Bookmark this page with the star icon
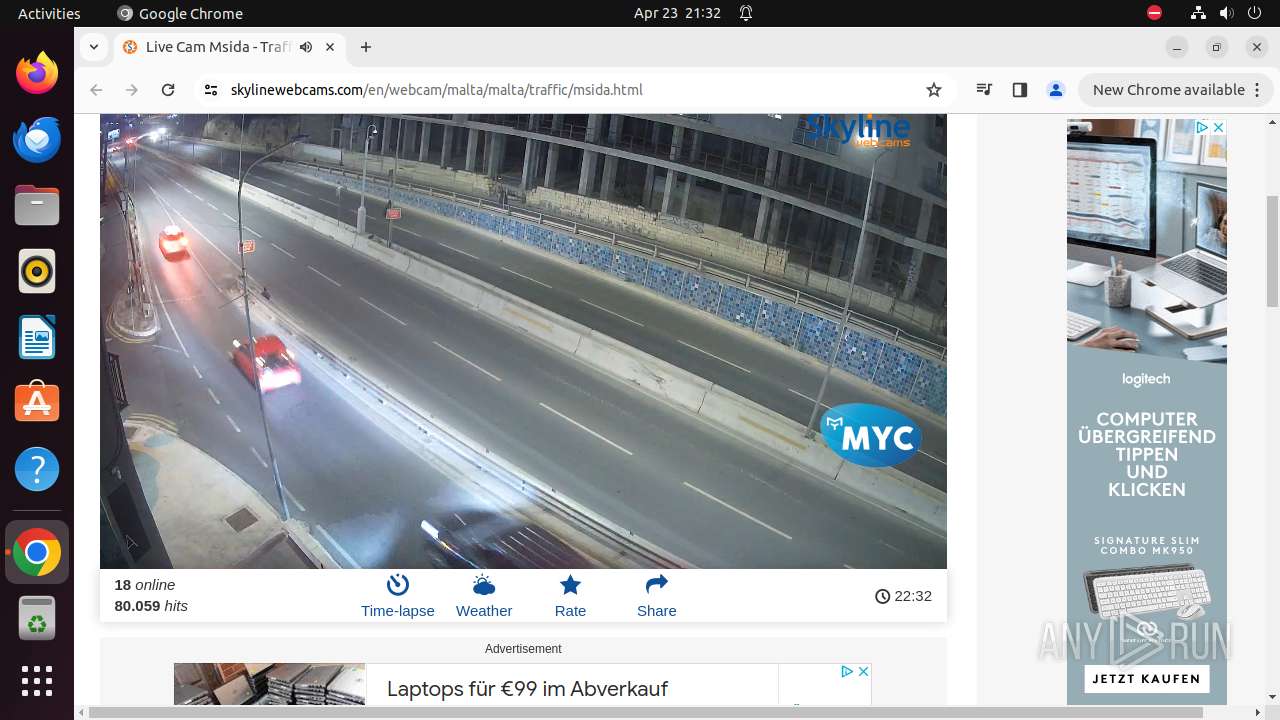The image size is (1280, 720). click(934, 90)
